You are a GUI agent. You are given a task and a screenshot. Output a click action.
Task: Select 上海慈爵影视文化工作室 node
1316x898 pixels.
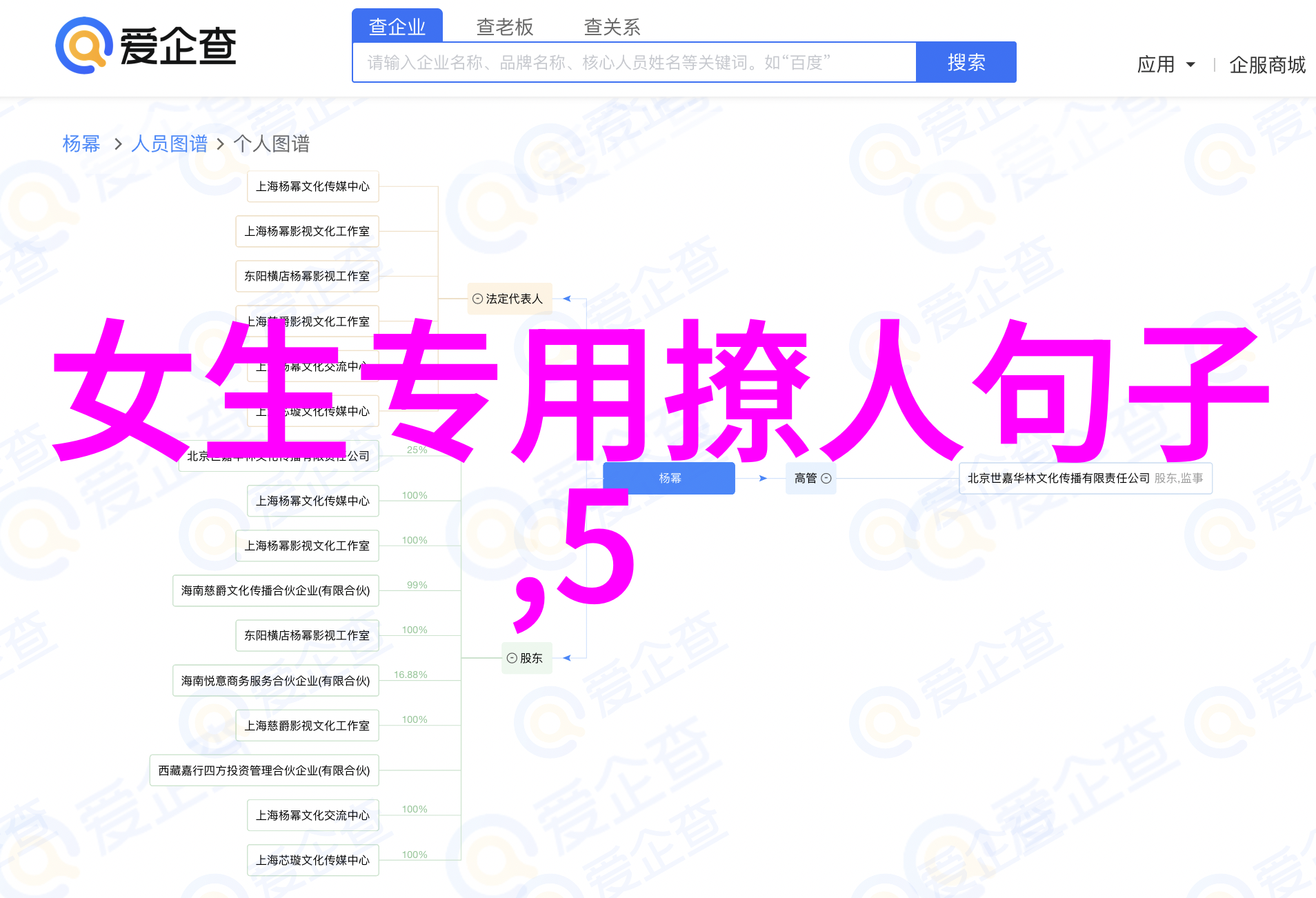[x=307, y=726]
